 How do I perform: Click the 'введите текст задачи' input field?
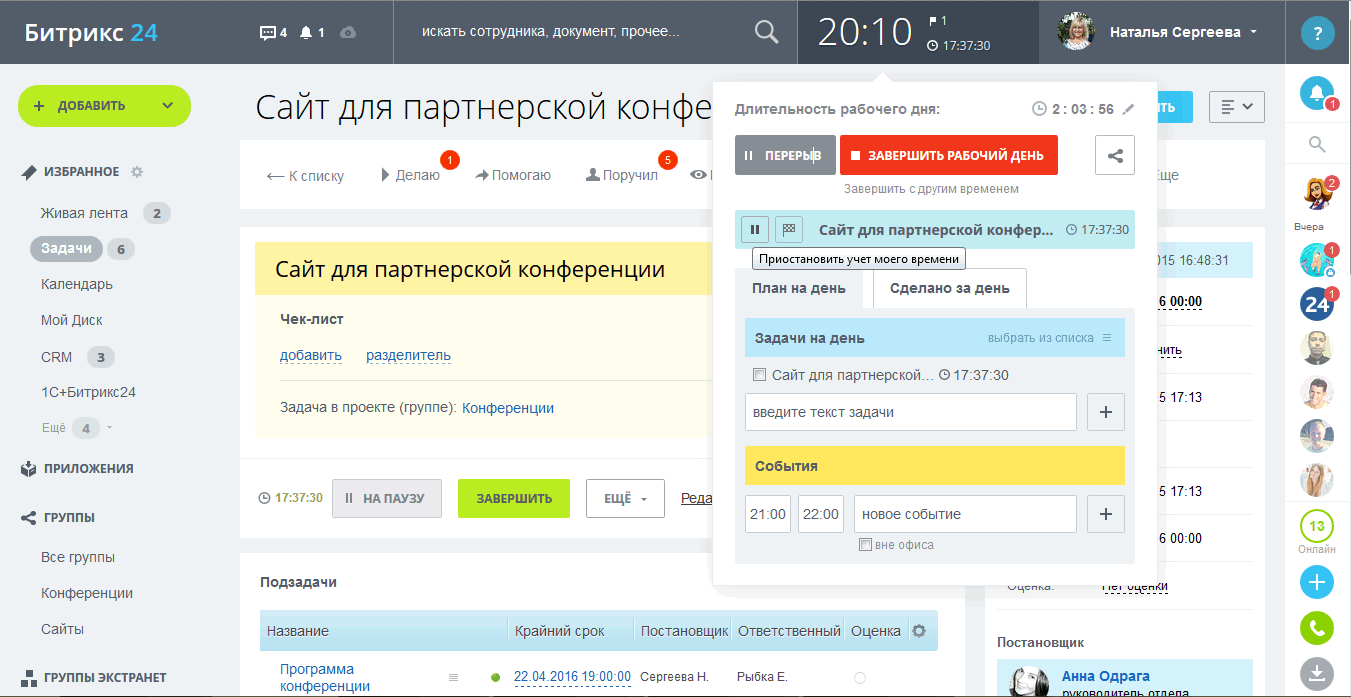tap(910, 412)
